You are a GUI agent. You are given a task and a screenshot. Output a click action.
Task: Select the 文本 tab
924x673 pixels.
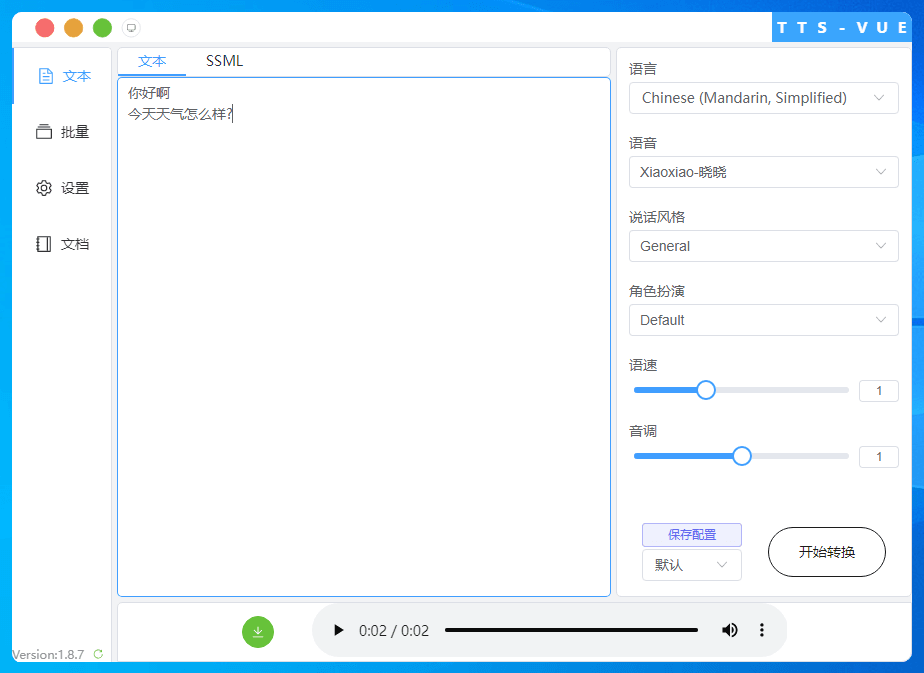(152, 61)
